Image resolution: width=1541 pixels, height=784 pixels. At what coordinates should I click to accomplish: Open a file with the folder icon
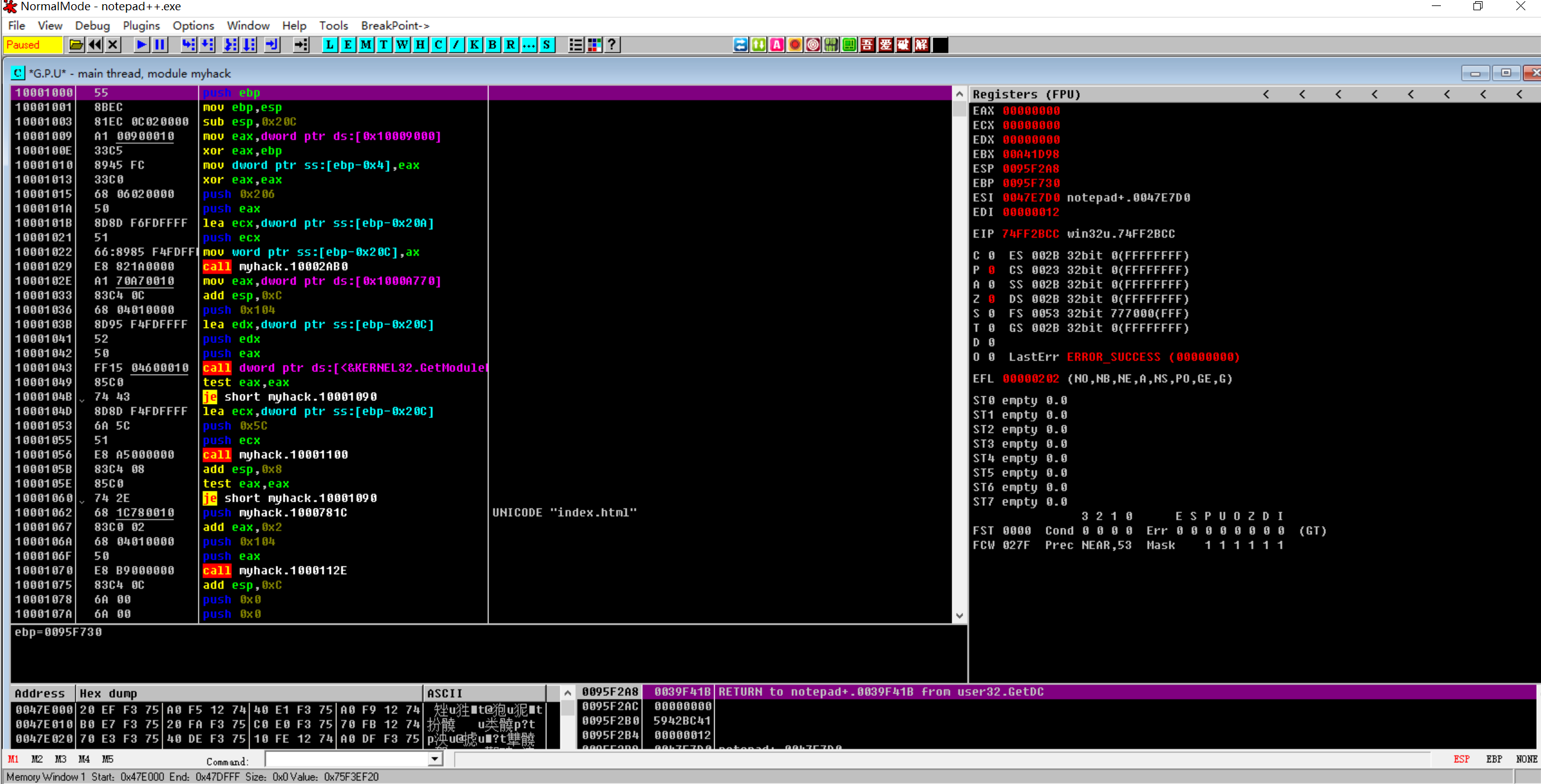click(76, 45)
